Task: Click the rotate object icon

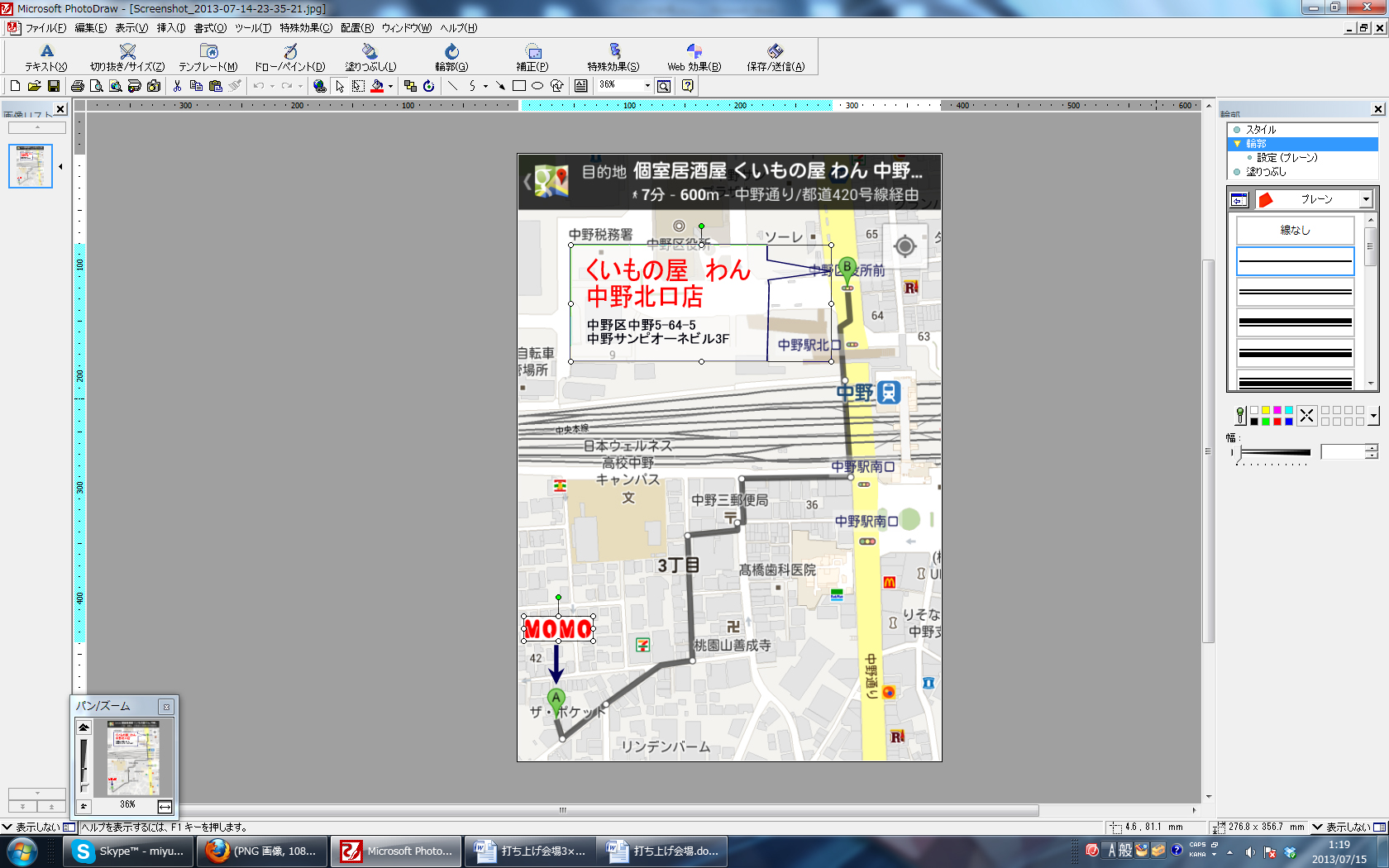Action: click(x=428, y=86)
